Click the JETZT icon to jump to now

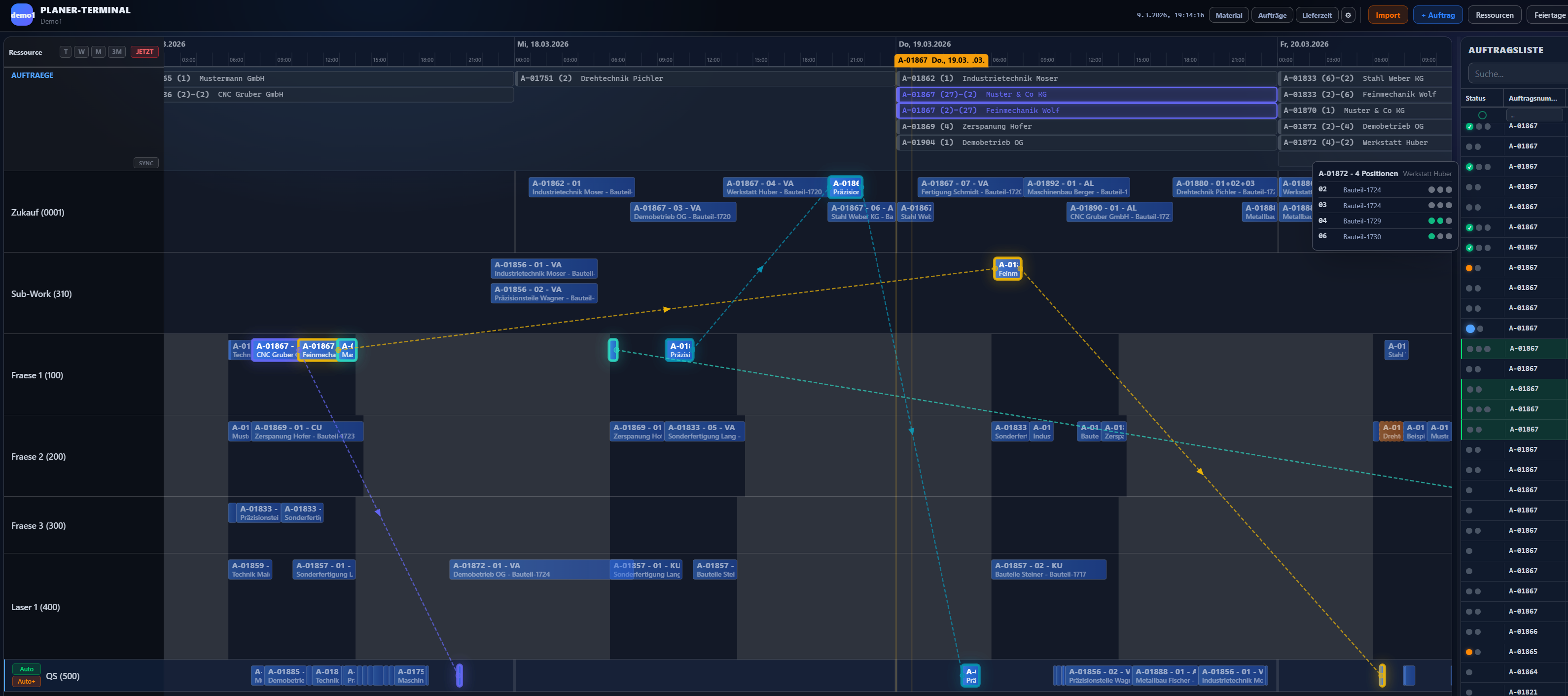pyautogui.click(x=144, y=52)
